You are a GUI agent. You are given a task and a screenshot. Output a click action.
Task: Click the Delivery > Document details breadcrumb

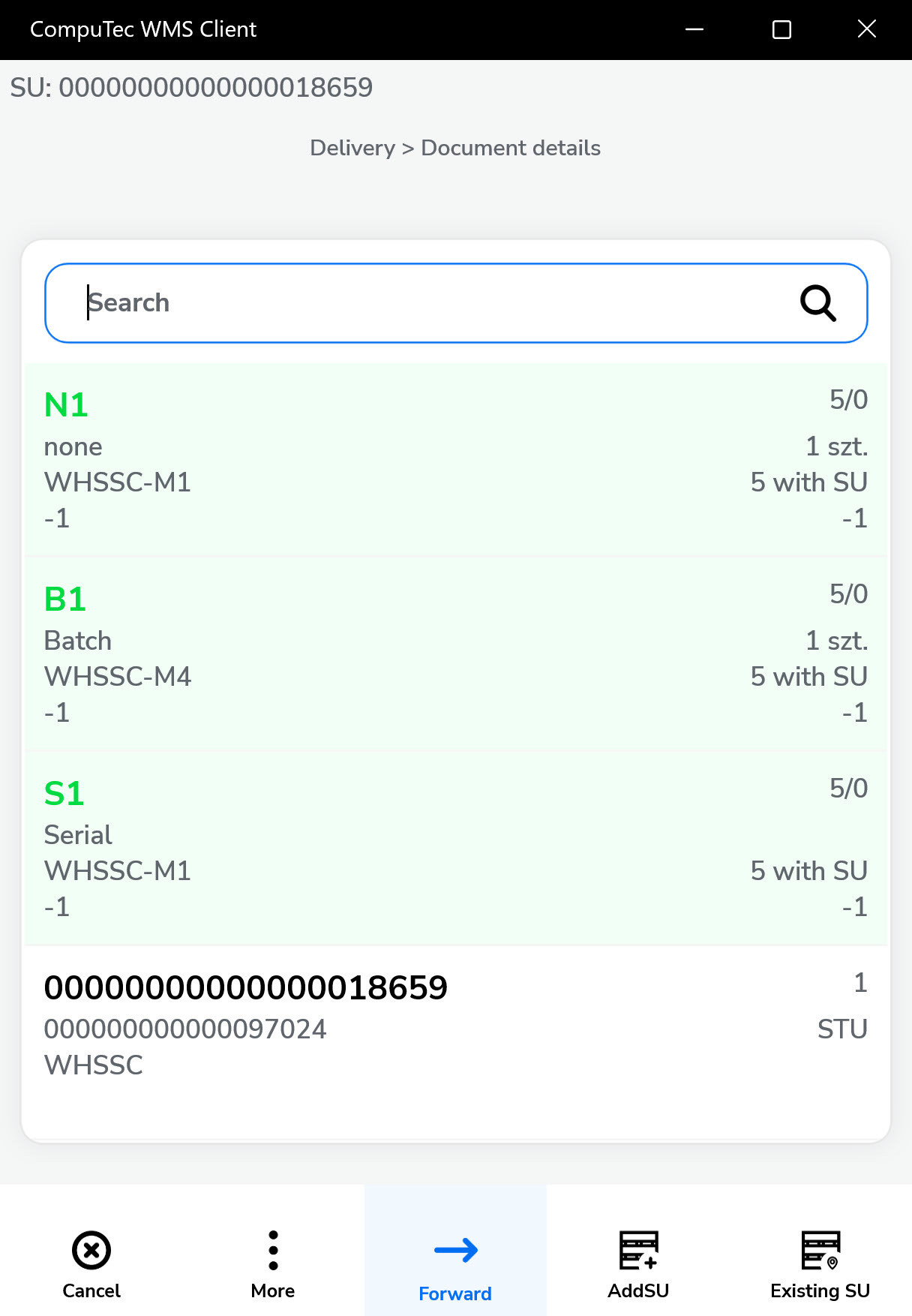click(x=455, y=148)
